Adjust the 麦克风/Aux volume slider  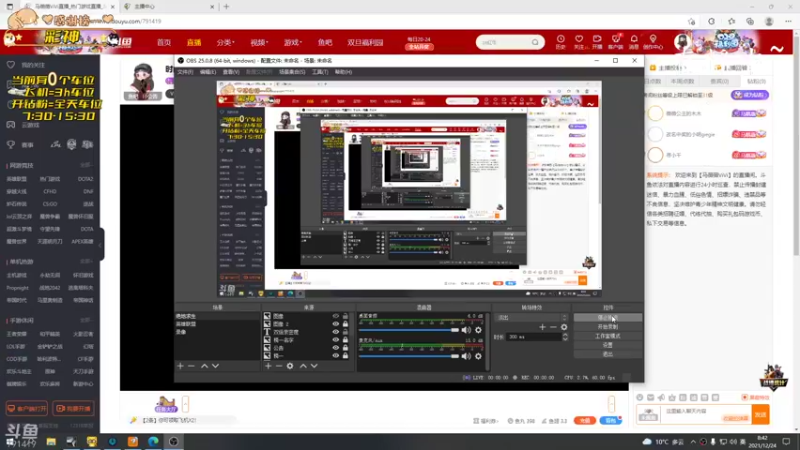click(409, 356)
